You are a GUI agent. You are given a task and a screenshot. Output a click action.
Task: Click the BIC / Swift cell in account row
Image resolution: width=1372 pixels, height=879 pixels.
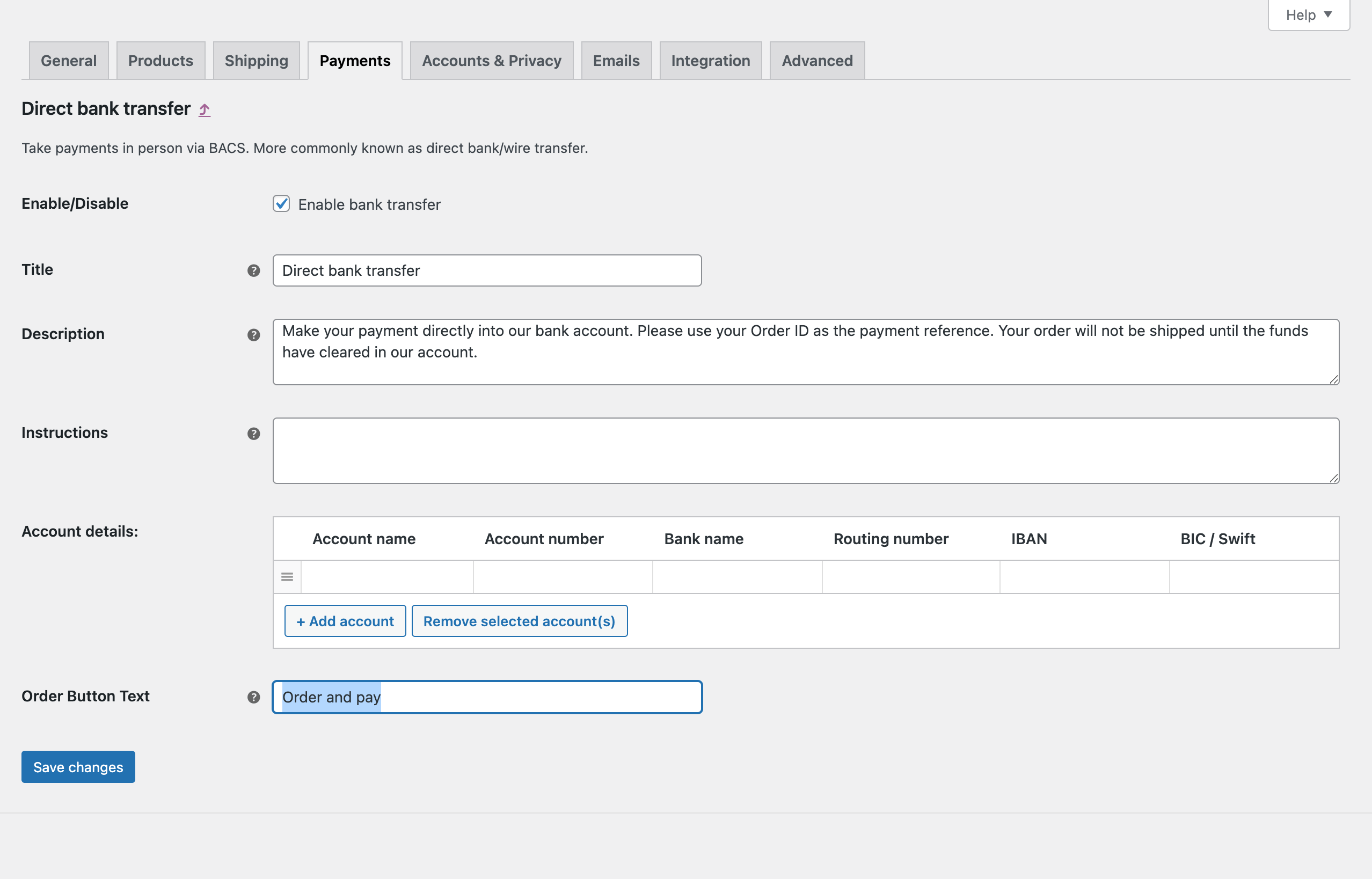click(1254, 577)
